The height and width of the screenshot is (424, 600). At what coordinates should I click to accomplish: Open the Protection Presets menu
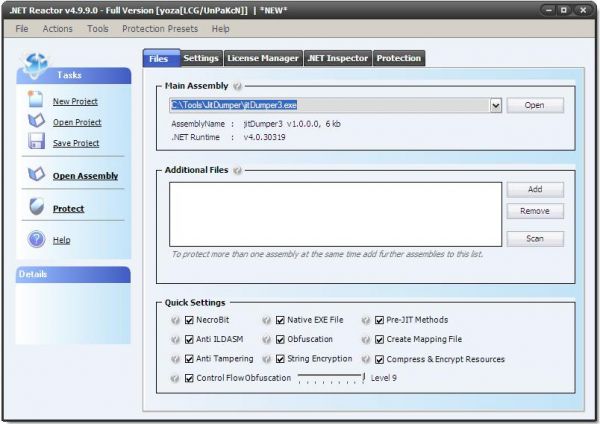tap(160, 29)
